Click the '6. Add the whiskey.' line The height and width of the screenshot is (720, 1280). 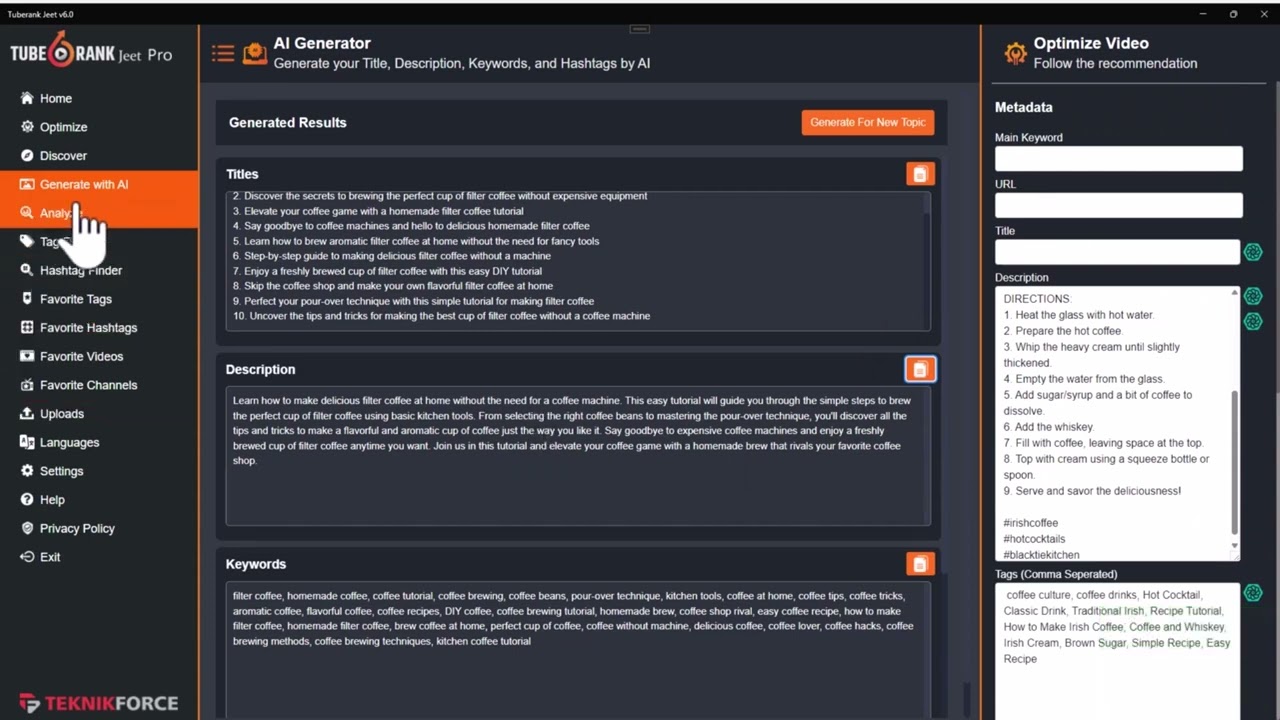point(1049,427)
